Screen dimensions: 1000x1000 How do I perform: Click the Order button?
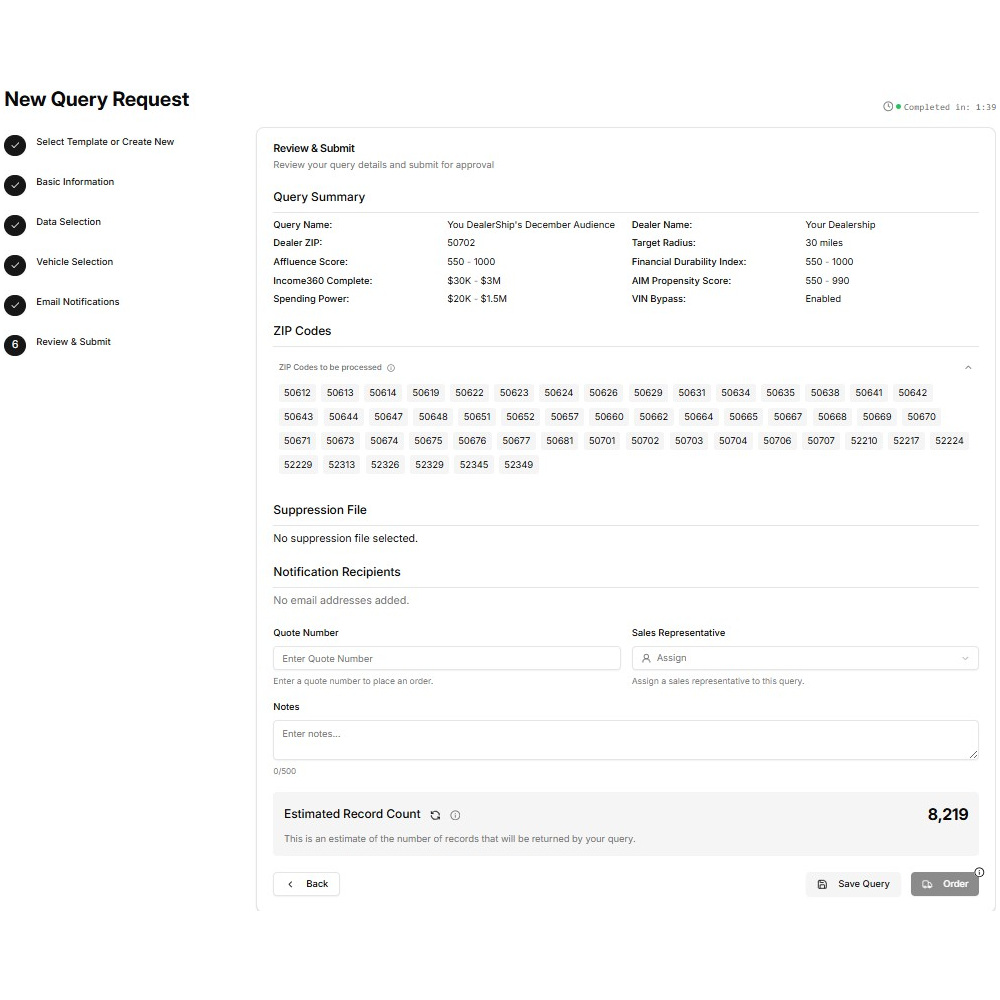pos(945,884)
